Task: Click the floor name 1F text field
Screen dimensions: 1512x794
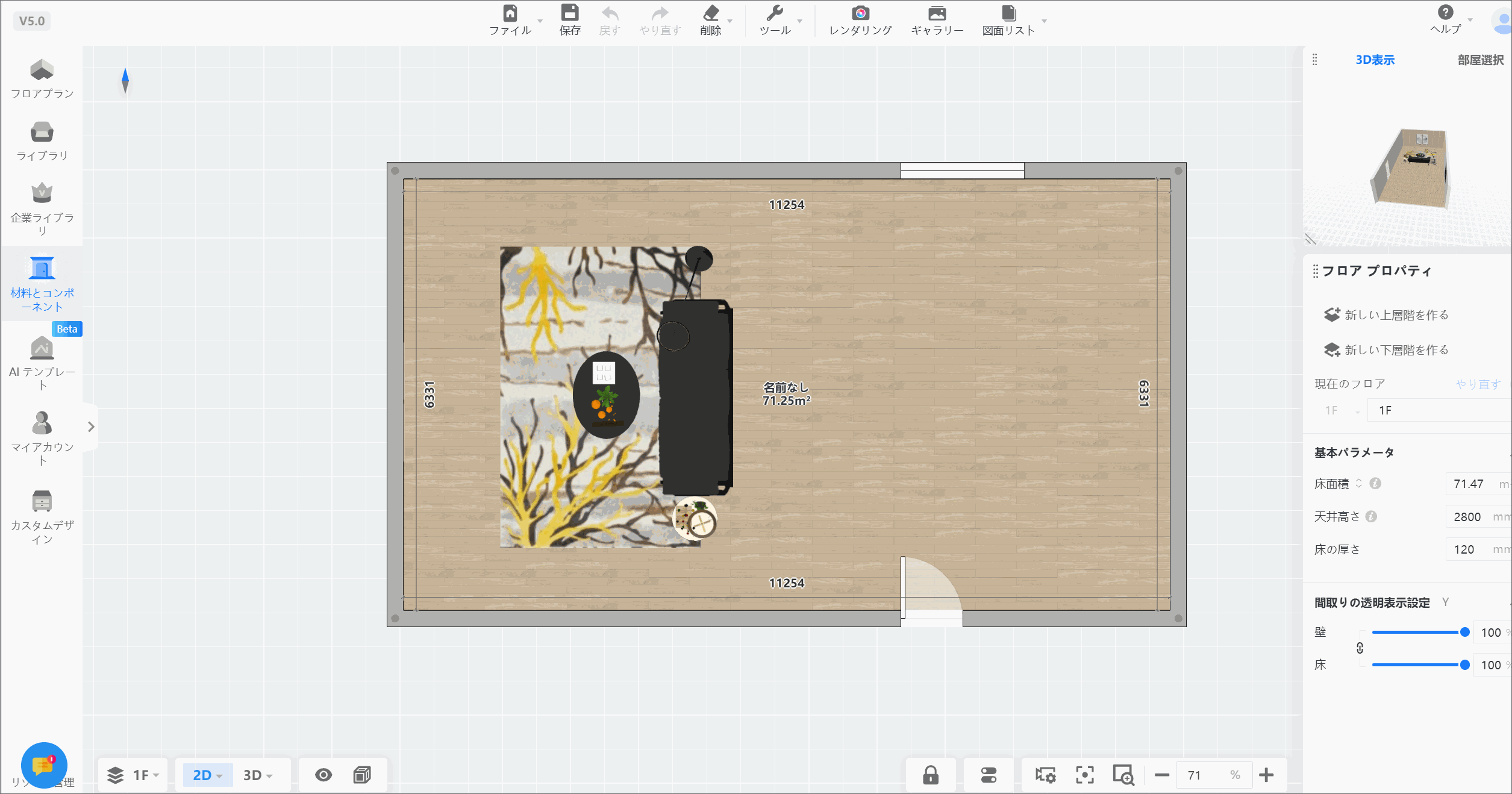Action: click(x=1440, y=410)
